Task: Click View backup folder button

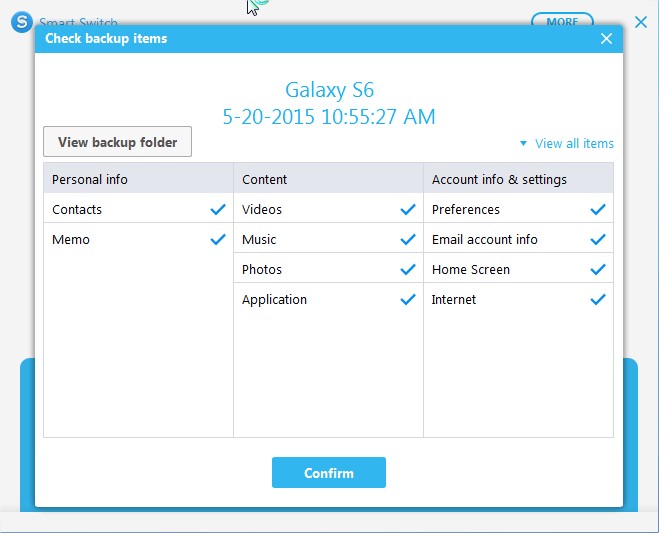Action: click(117, 142)
